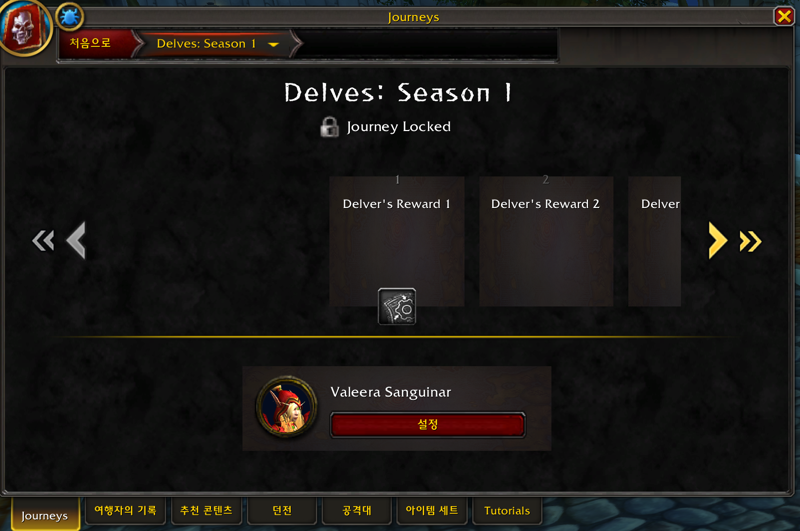Image resolution: width=800 pixels, height=531 pixels.
Task: Switch to the 여행자의 기록 tab
Action: pyautogui.click(x=125, y=511)
